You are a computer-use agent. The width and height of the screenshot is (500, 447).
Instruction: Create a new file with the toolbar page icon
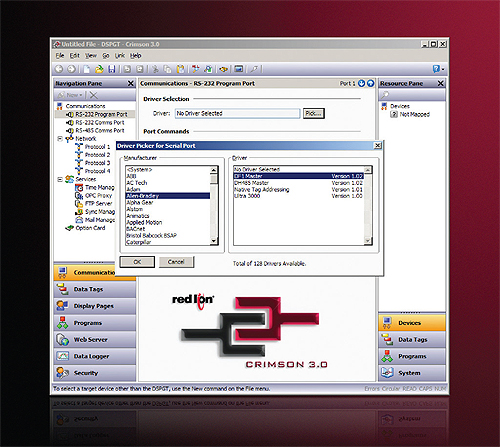coord(86,69)
